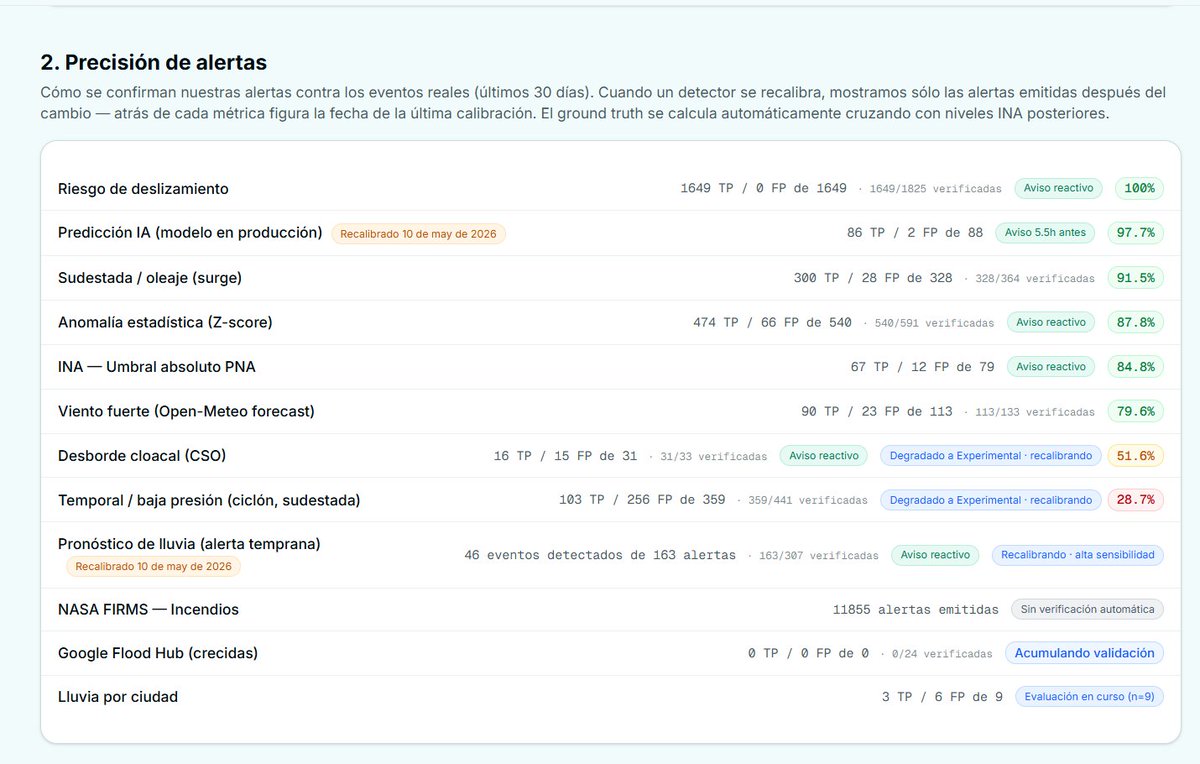The image size is (1200, 764).
Task: Click '46 eventos detectados de 163 alertas' text
Action: (x=600, y=554)
